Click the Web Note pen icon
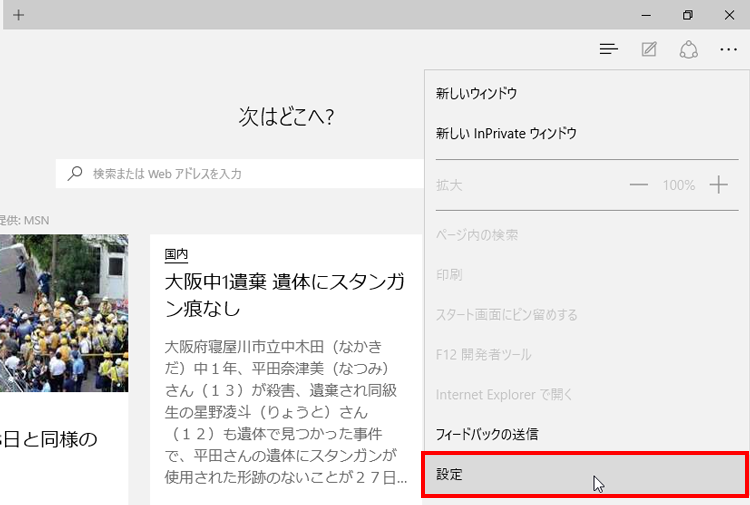 (649, 49)
